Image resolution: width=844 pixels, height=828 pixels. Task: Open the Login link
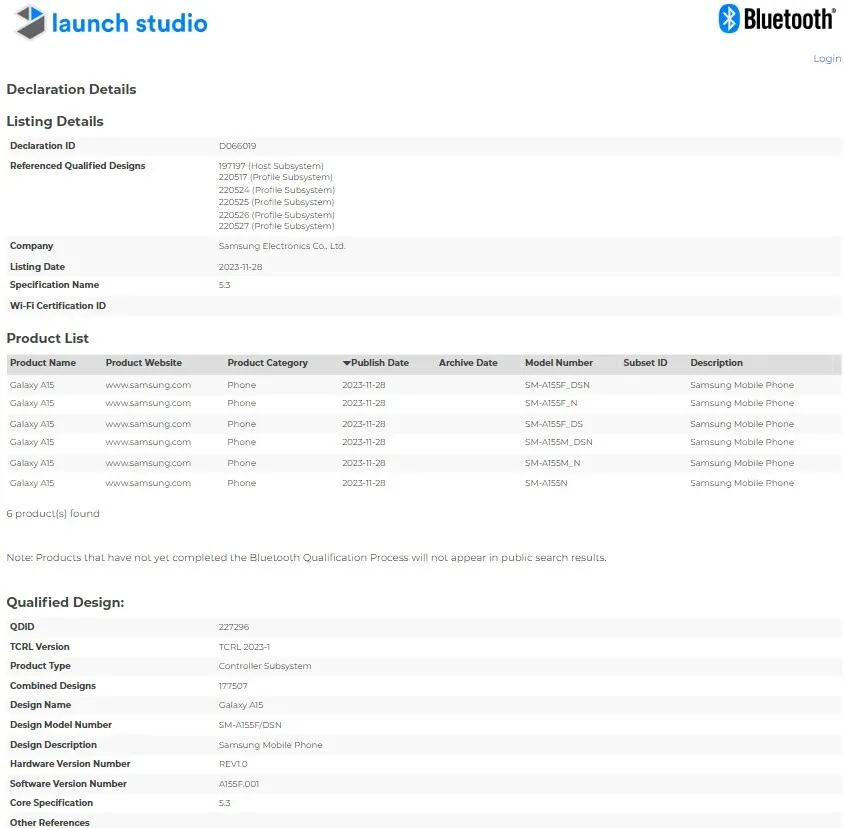(826, 58)
